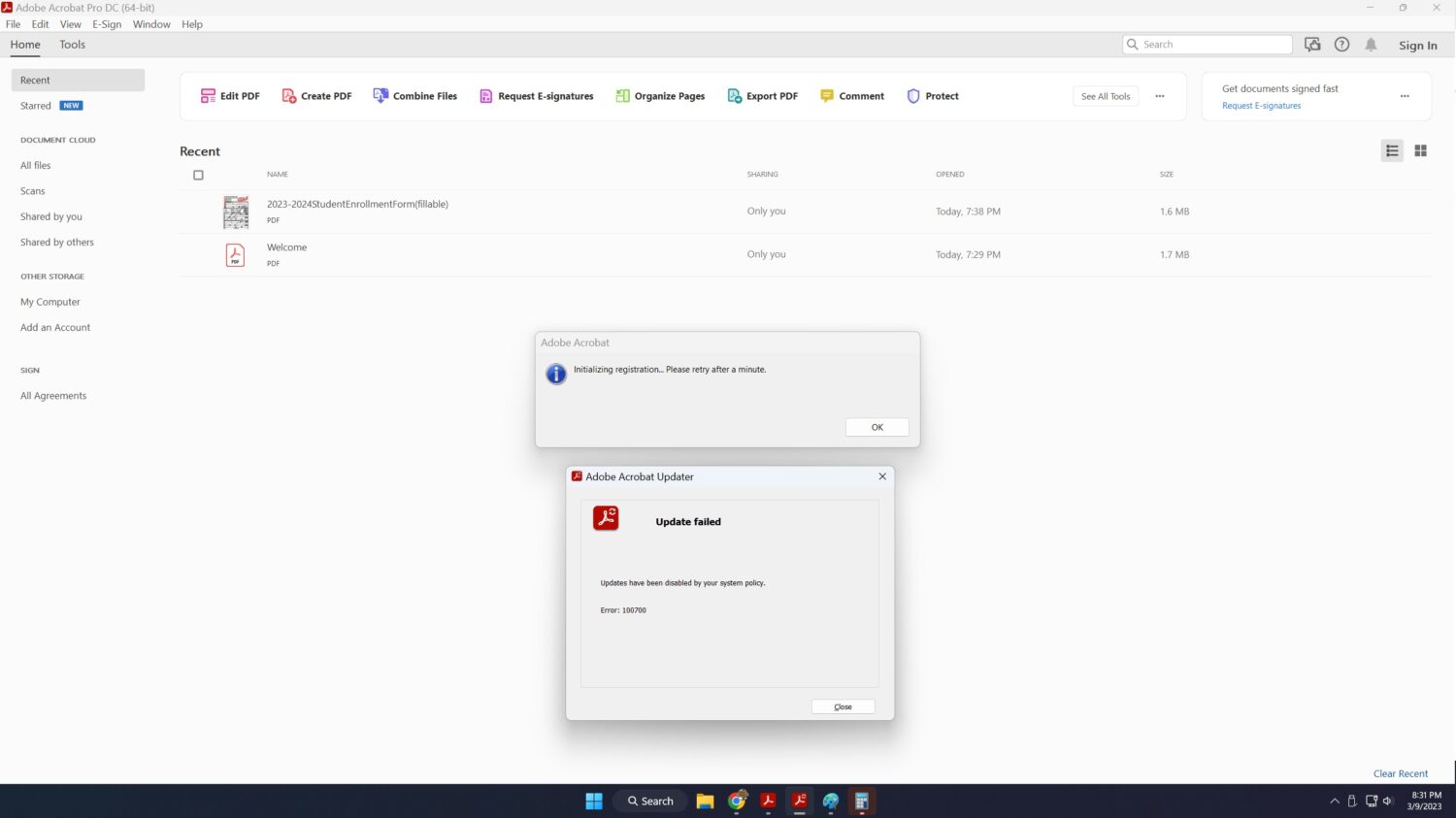Switch to the Tools tab
The image size is (1456, 818).
[72, 45]
